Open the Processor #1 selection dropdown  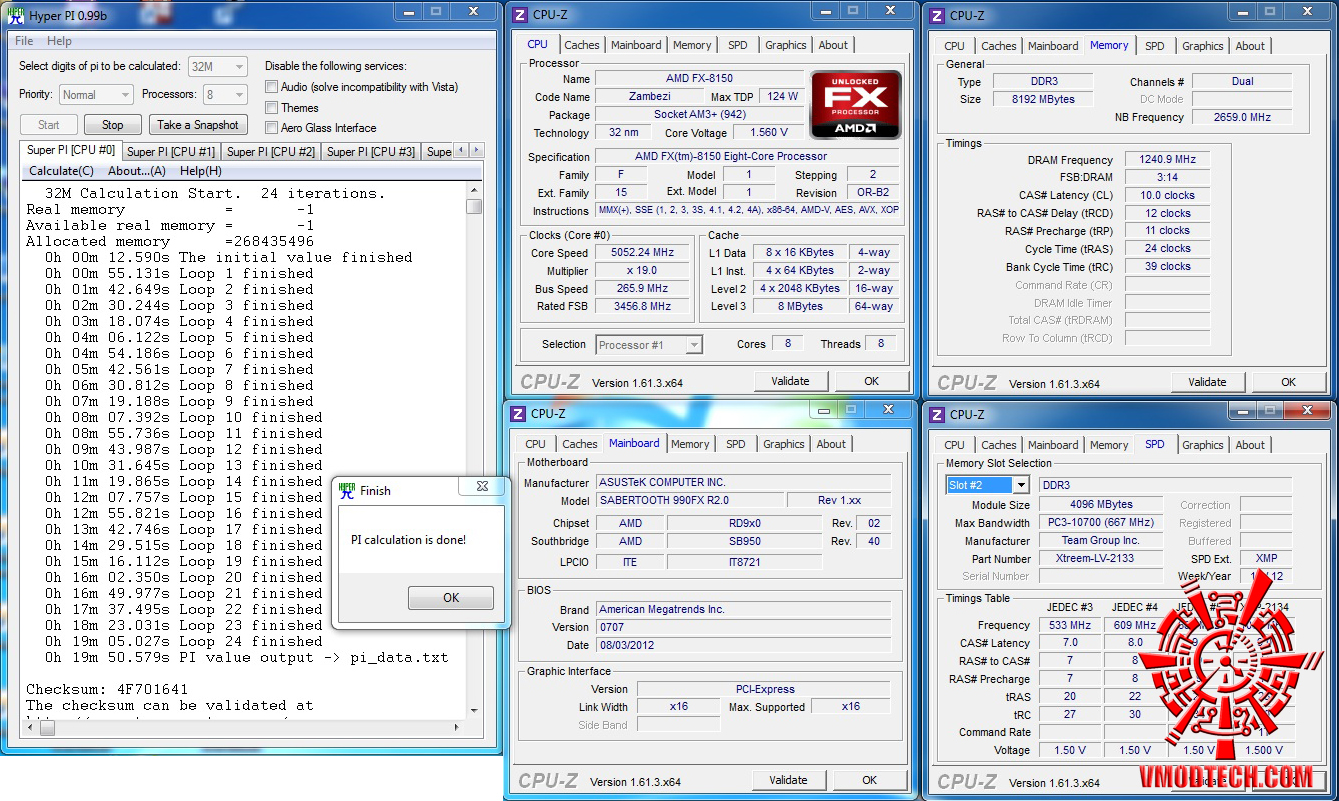649,345
